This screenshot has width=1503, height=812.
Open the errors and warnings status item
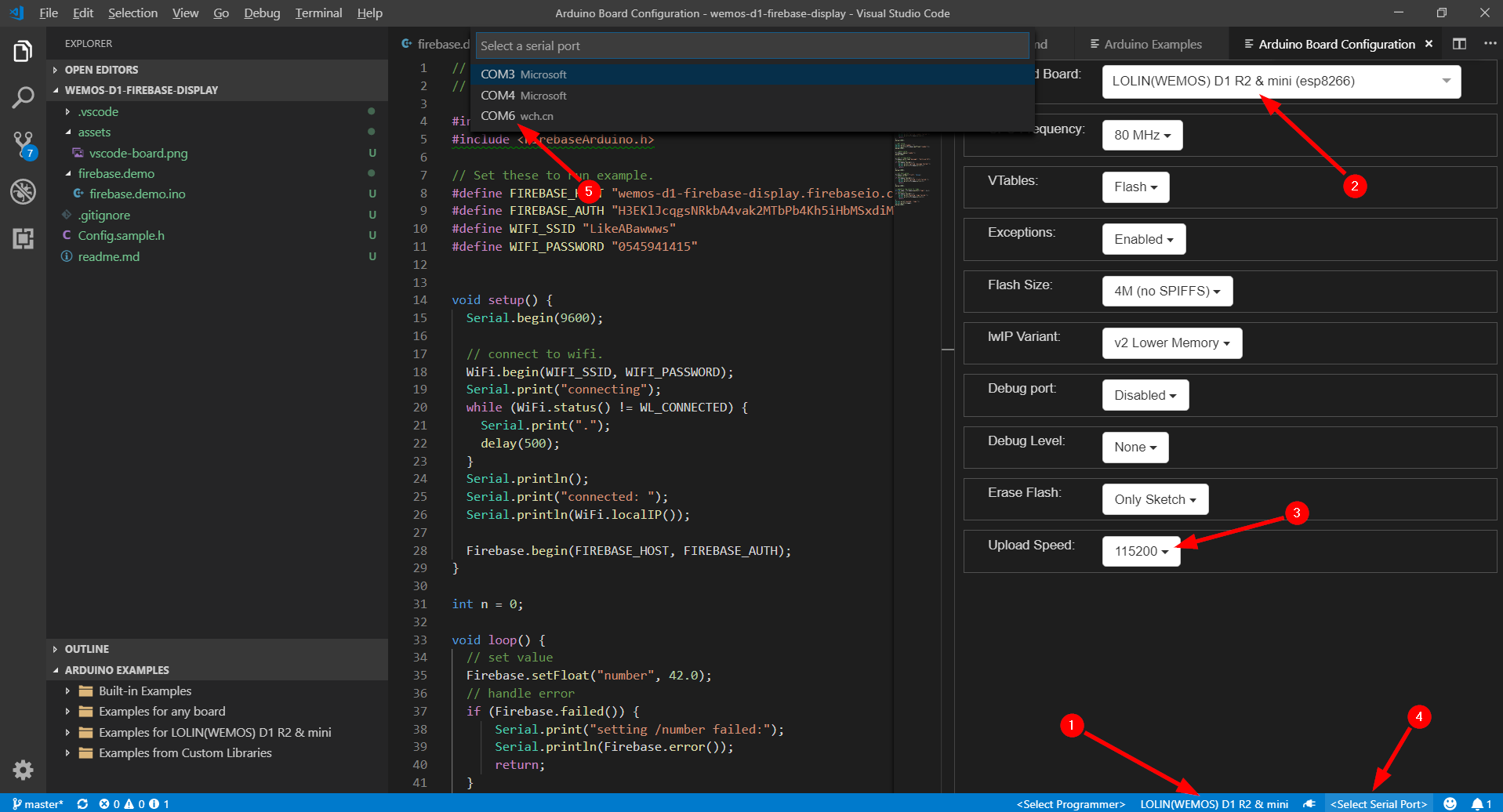click(133, 803)
